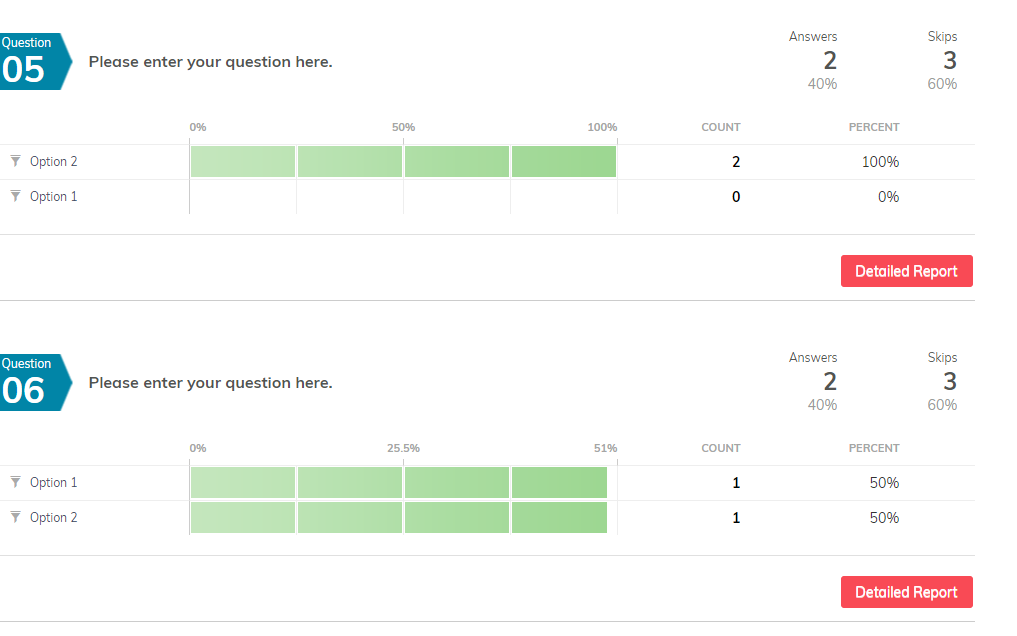The width and height of the screenshot is (1017, 636).
Task: Click filter icon beside Option 1 in Question 06
Action: (x=15, y=482)
